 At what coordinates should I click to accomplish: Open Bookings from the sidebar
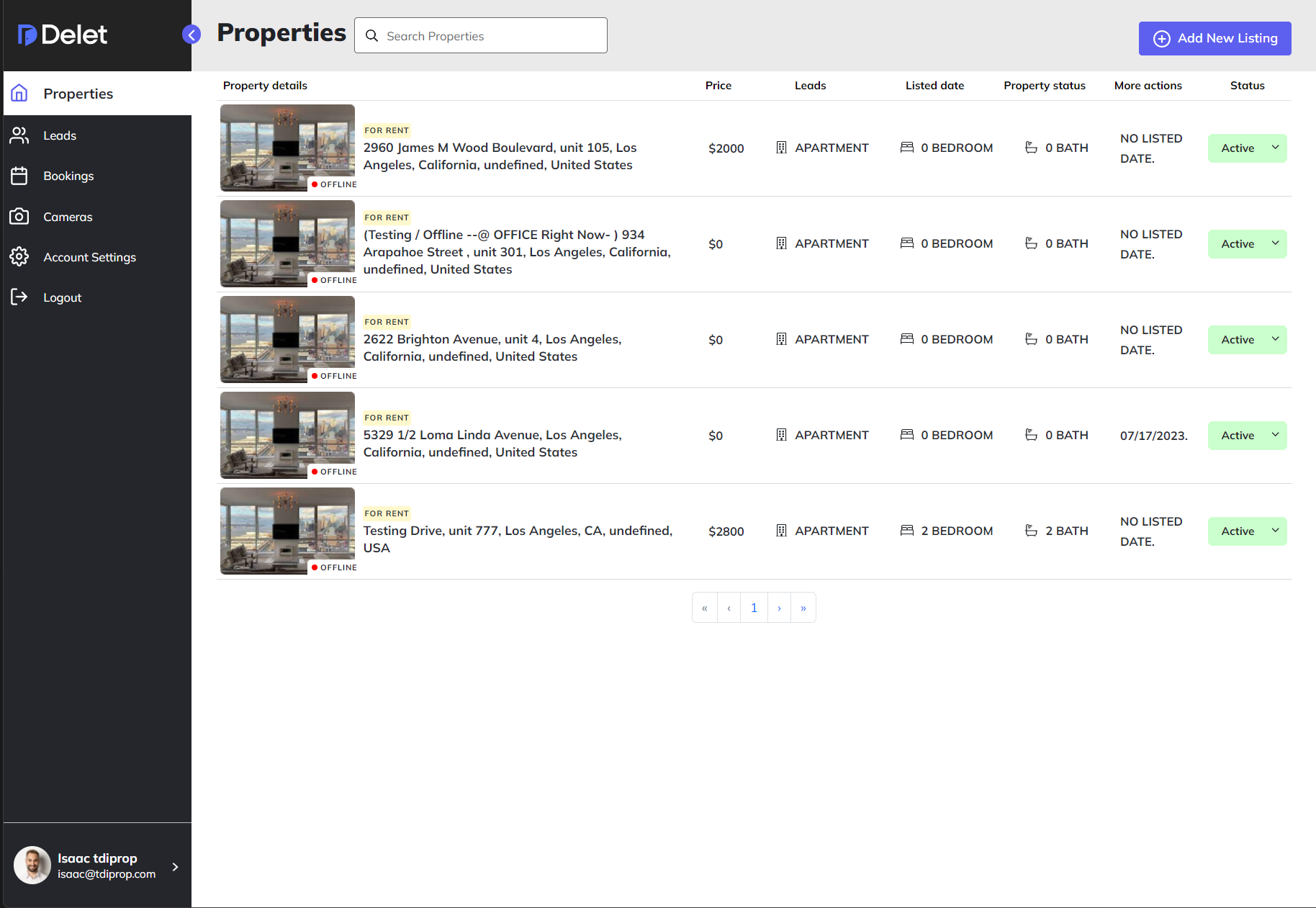(x=68, y=176)
